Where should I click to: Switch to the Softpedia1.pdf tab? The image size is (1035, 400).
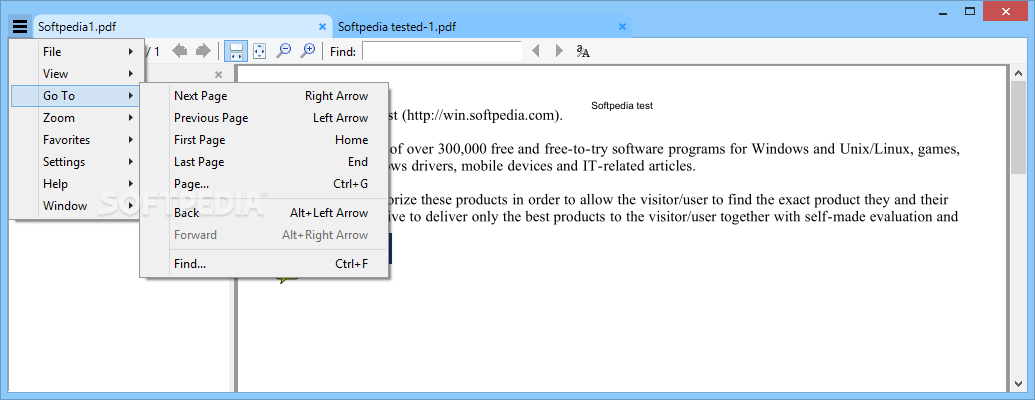[182, 27]
